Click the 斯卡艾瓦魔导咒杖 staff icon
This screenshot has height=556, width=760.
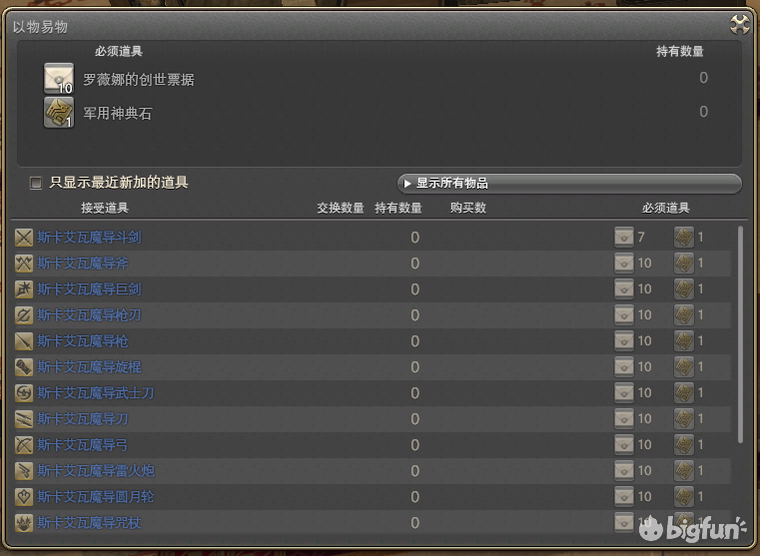[24, 523]
